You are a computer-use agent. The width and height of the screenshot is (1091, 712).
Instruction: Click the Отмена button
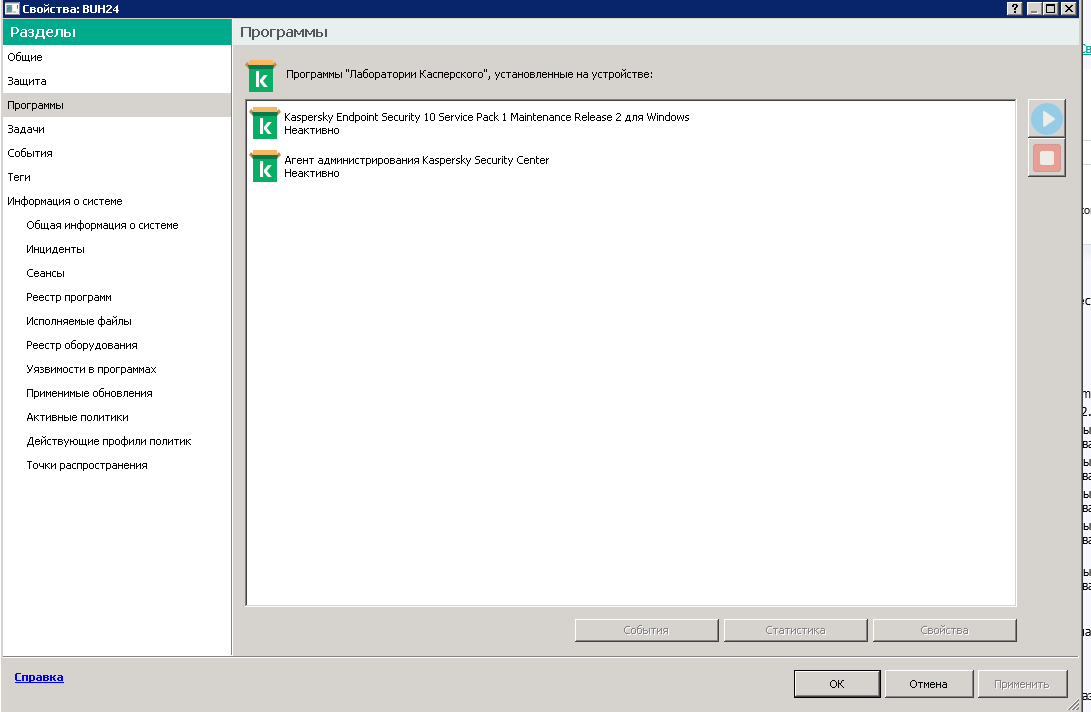(x=928, y=683)
